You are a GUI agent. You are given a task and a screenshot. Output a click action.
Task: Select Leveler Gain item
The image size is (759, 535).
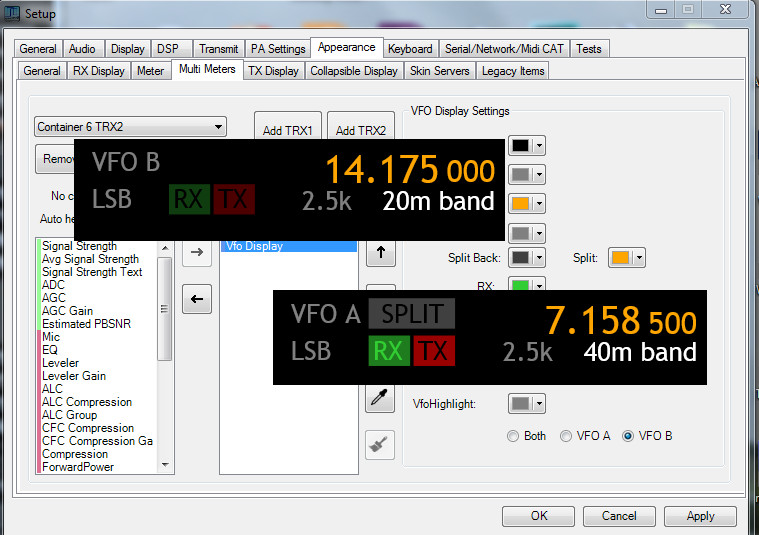[74, 376]
